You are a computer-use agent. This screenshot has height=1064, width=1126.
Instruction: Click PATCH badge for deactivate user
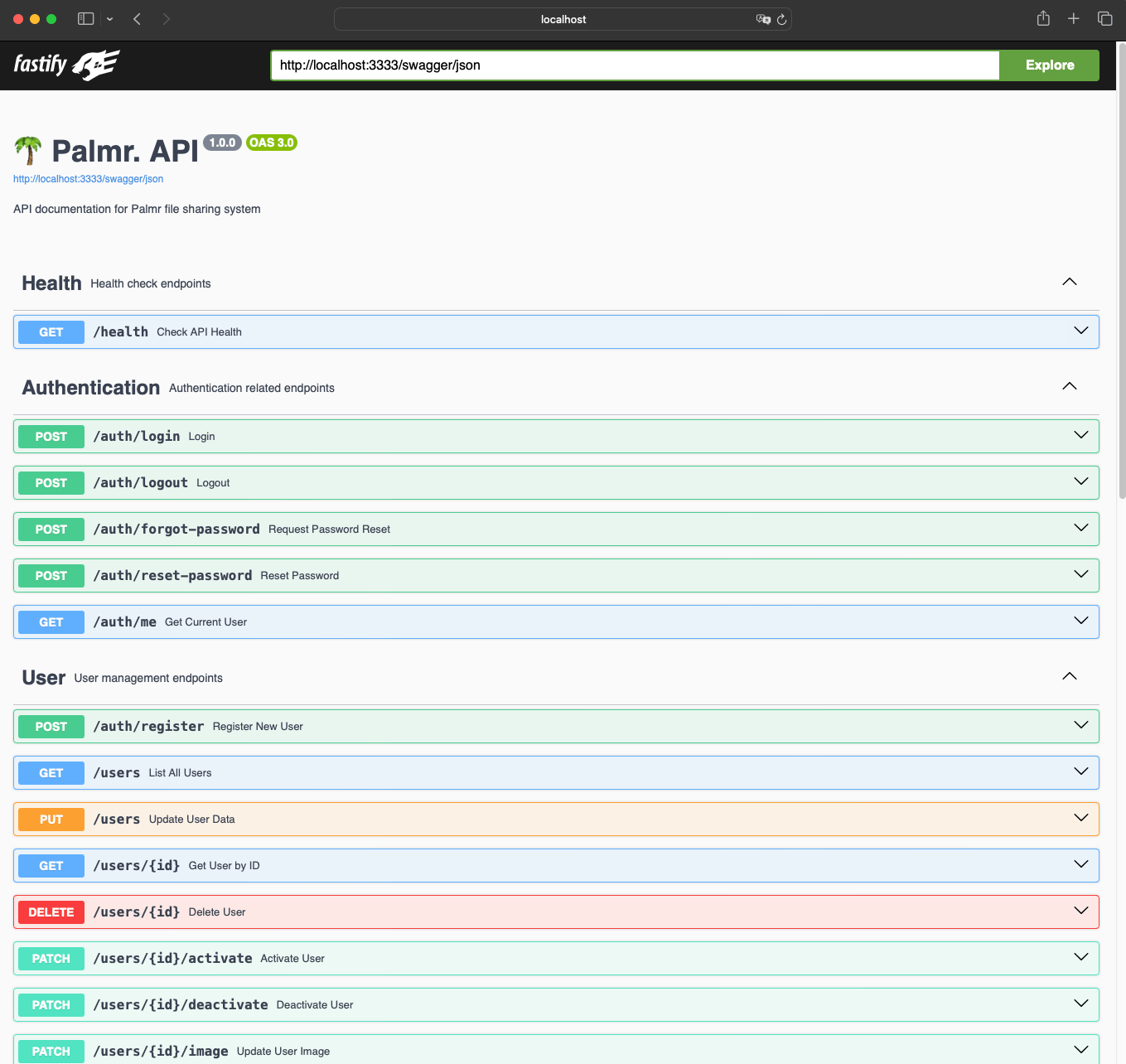point(51,1005)
